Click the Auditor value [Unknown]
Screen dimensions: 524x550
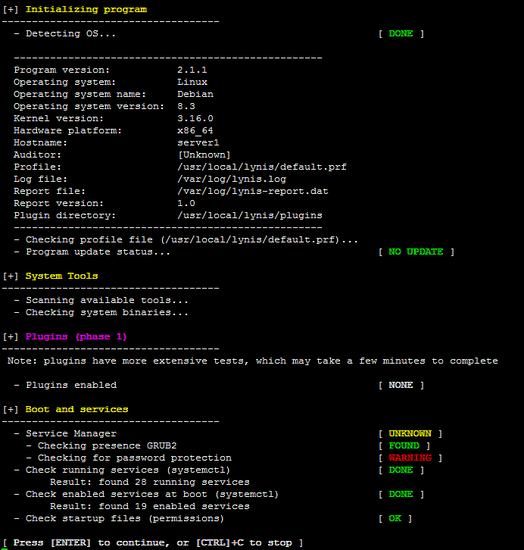coord(204,155)
